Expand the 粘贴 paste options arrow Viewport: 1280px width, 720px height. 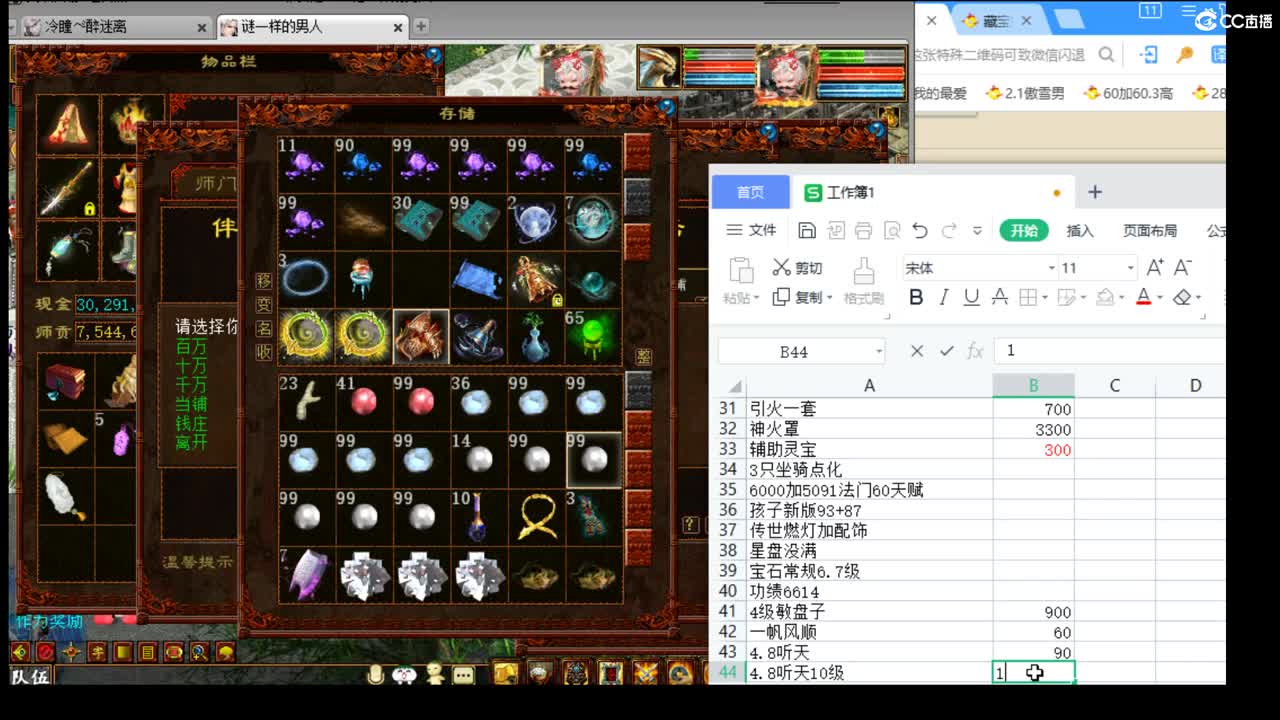[757, 298]
